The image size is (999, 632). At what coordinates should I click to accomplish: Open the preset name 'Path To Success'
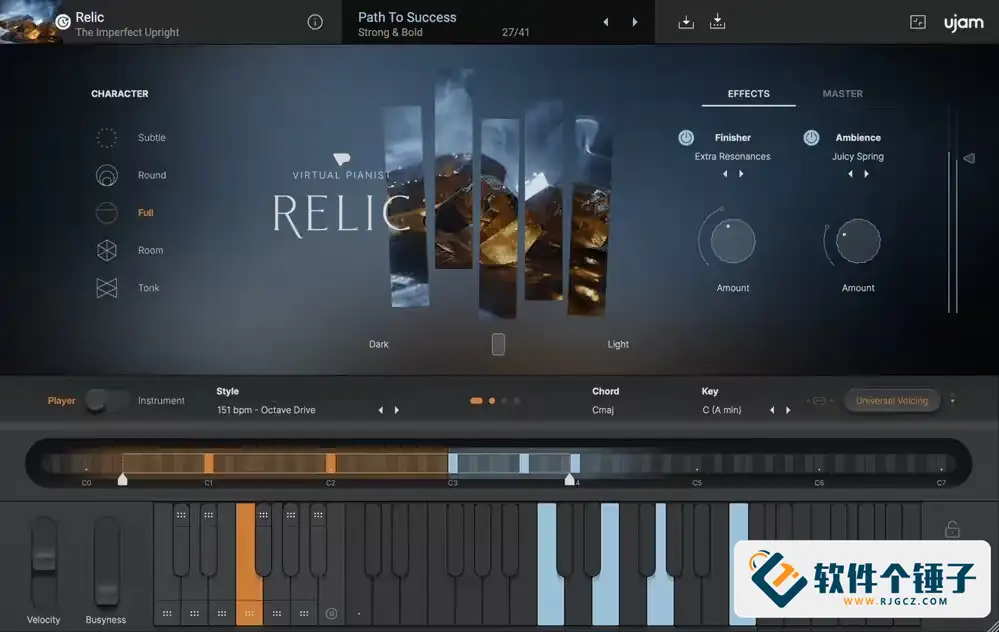407,17
